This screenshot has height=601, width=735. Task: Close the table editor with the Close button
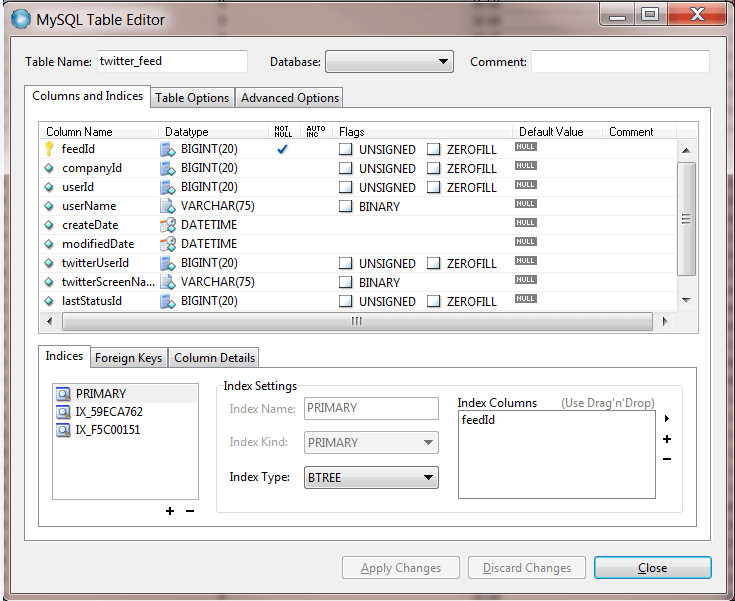(652, 568)
